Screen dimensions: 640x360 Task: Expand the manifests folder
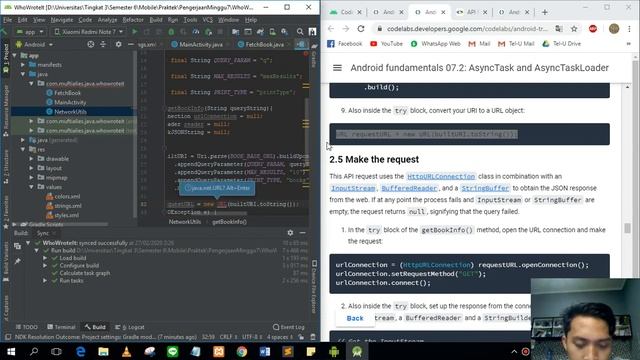(x=23, y=65)
